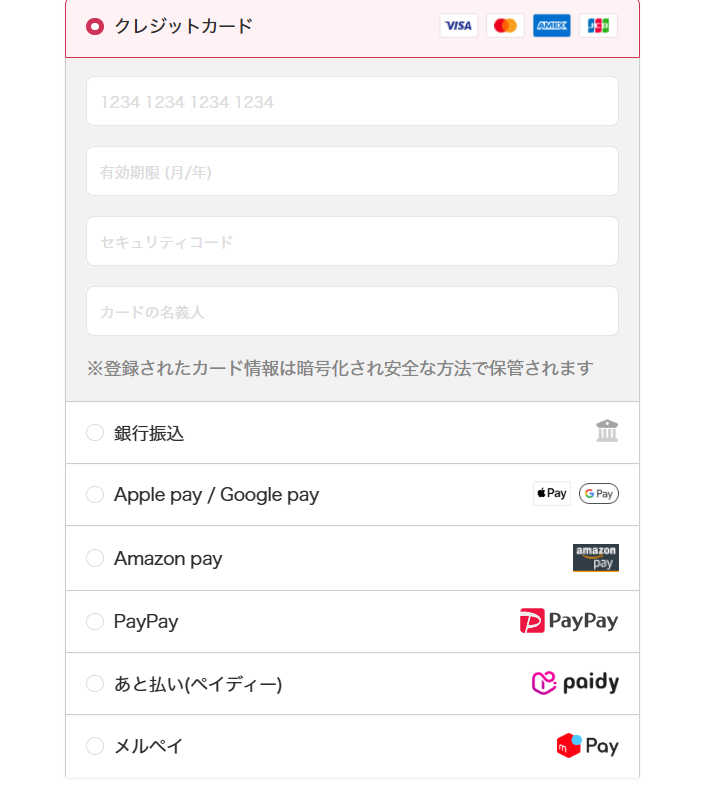Viewport: 723px width, 793px height.
Task: Click the AMEX card logo
Action: pos(551,26)
